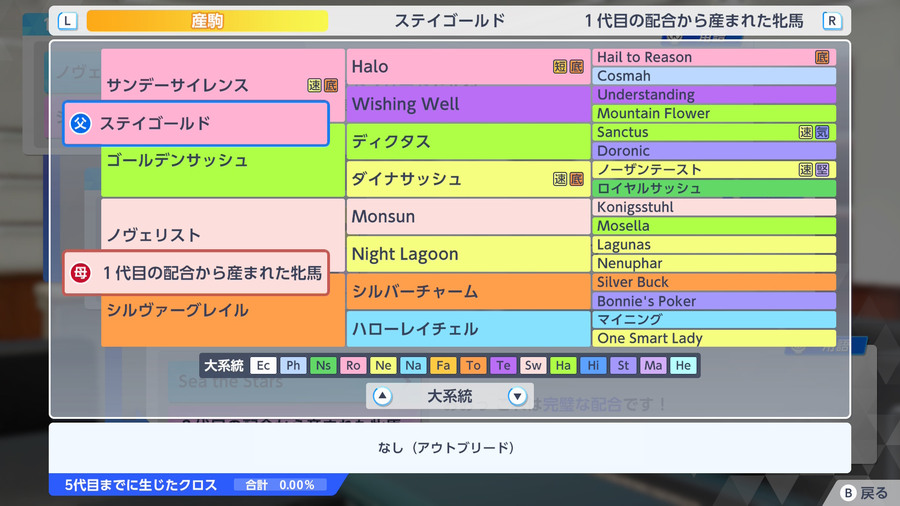Select the Nenuphar ancestor row

(714, 263)
